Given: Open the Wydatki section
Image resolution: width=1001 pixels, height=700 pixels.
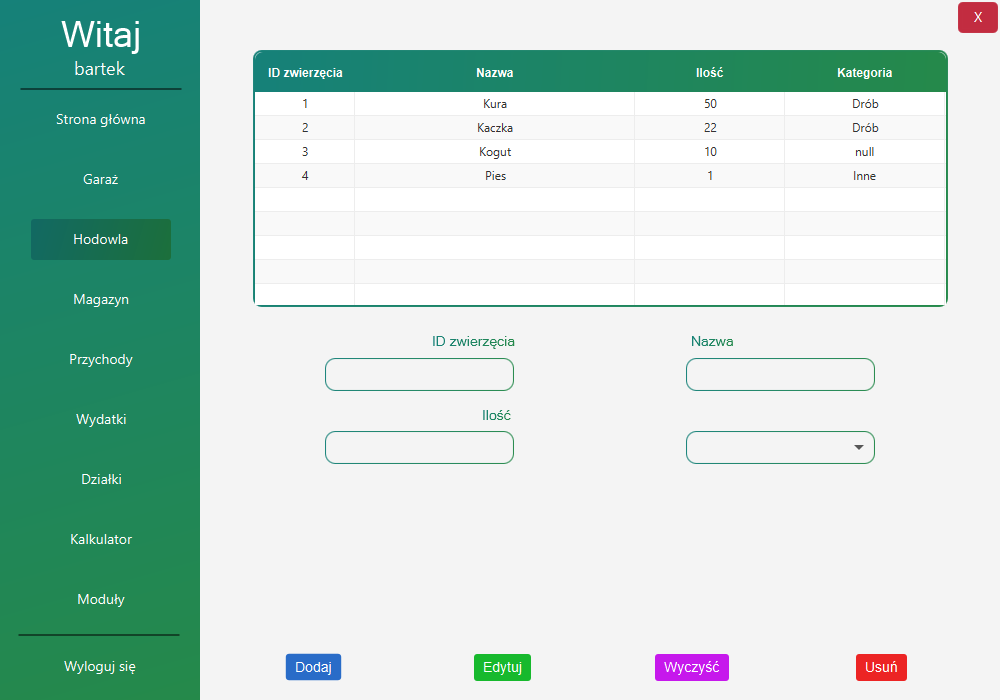Looking at the screenshot, I should coord(100,419).
